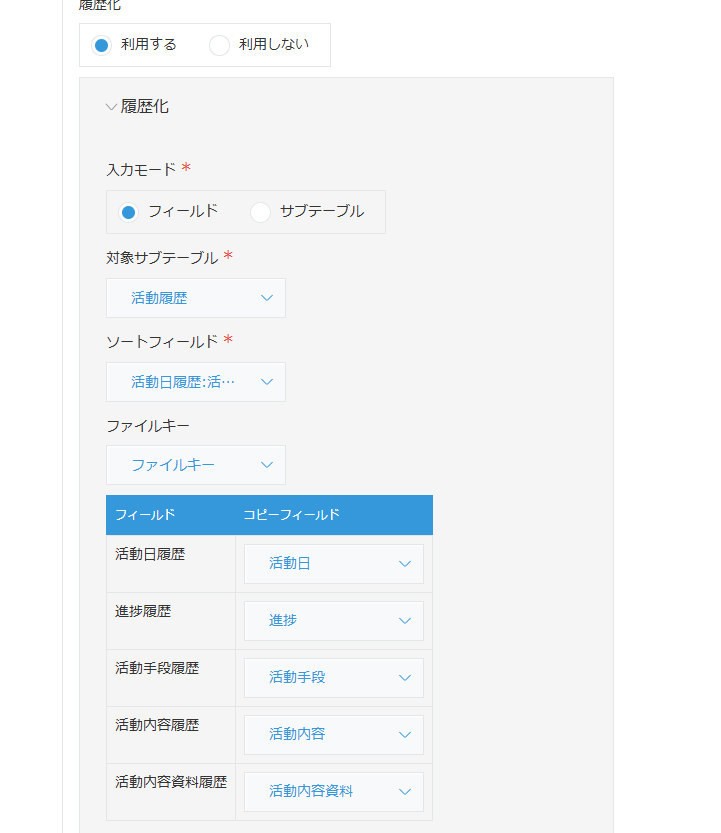
Task: Choose サブテーブル input mode
Action: tap(260, 212)
